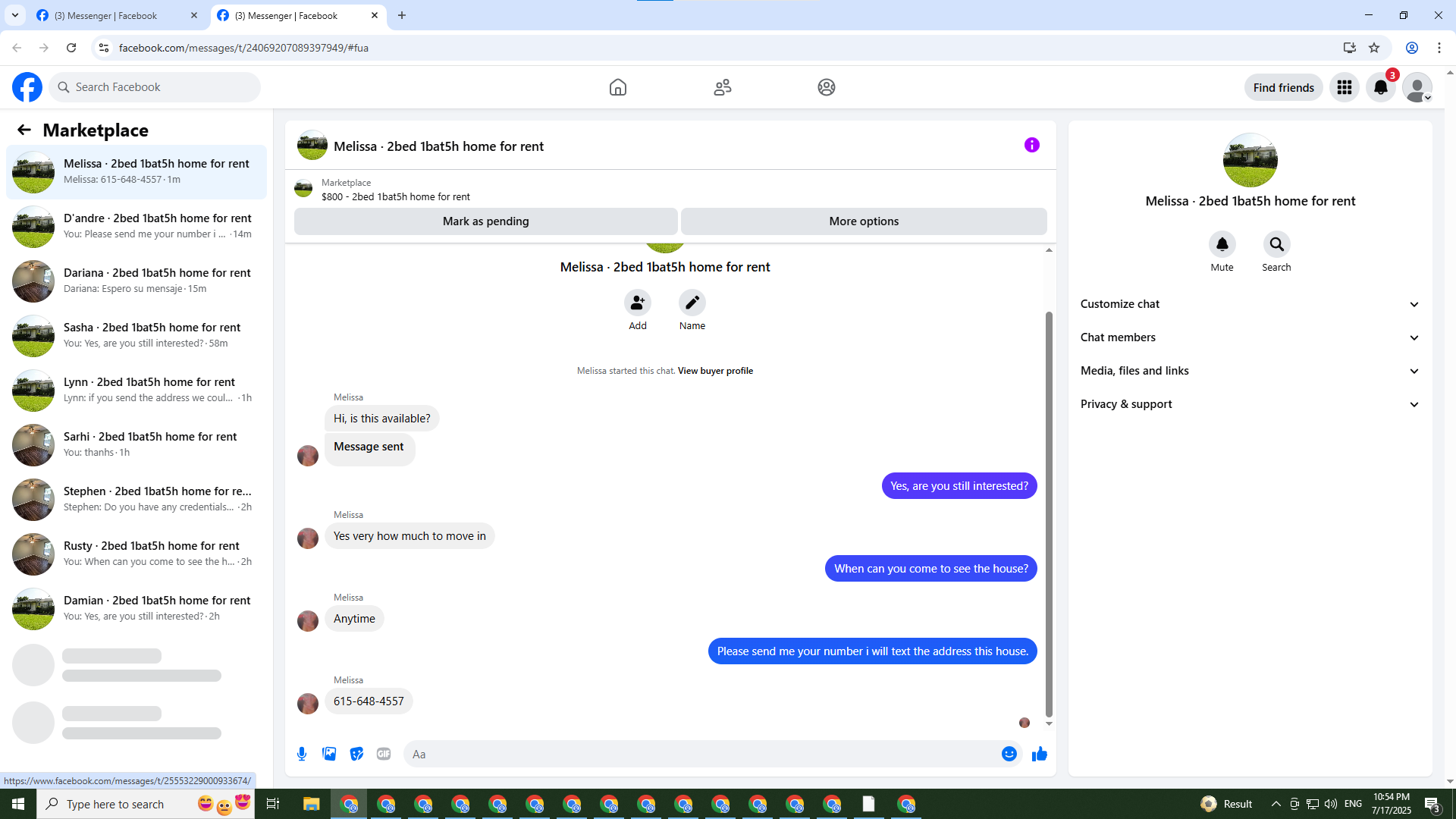Screen dimensions: 1456x819
Task: View site information icon in address bar
Action: pos(104,48)
